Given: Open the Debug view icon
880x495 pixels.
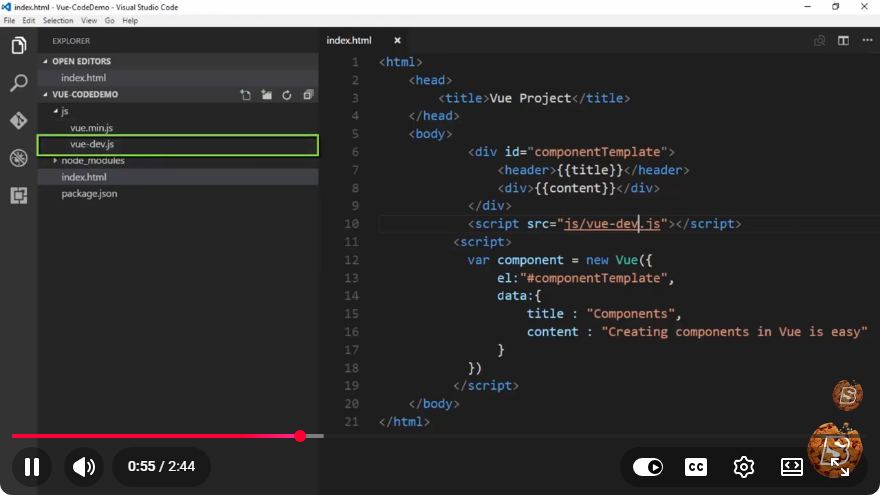Looking at the screenshot, I should pos(19,158).
